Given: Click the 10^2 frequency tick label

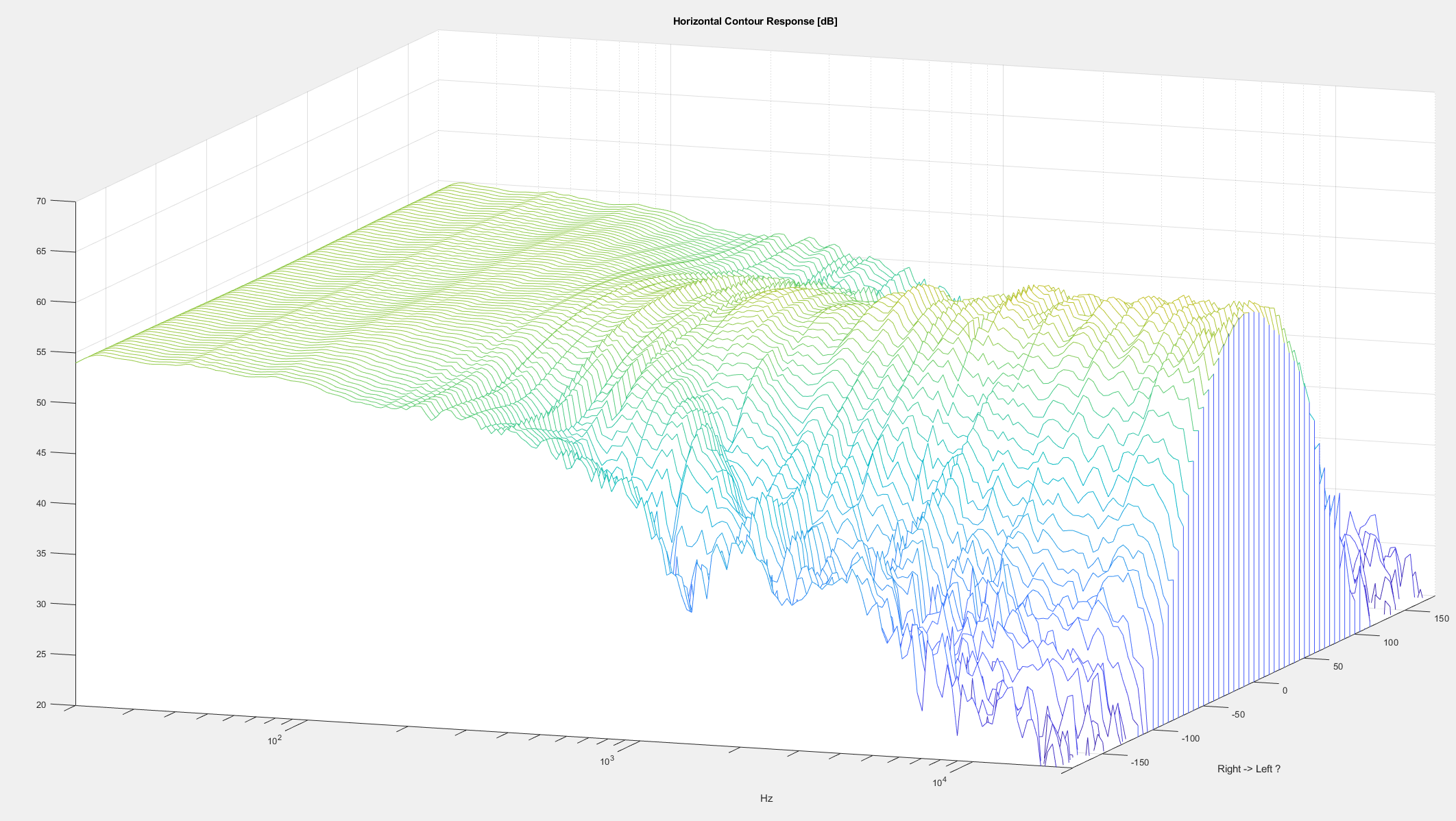Looking at the screenshot, I should [274, 740].
